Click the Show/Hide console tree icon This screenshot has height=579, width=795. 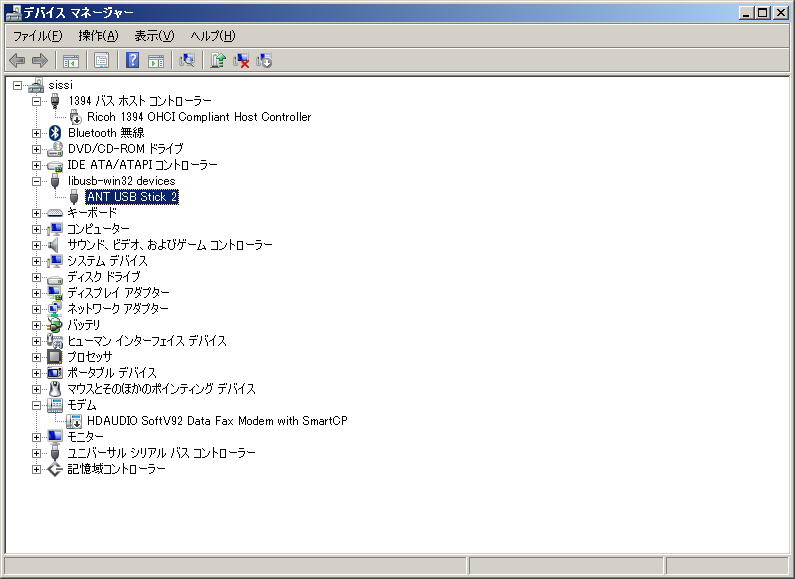[x=70, y=60]
